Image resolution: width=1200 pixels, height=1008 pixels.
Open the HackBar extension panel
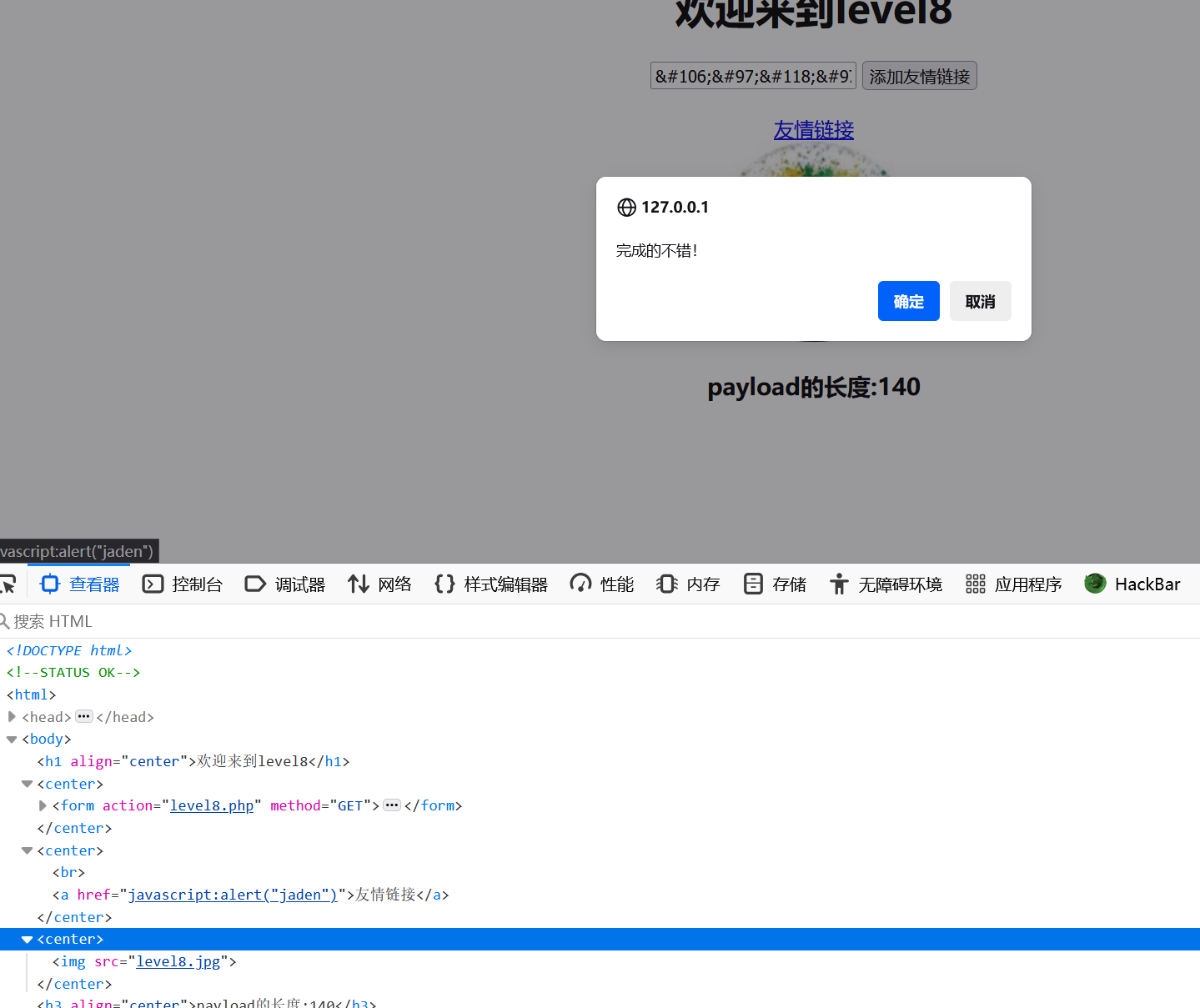point(1132,584)
